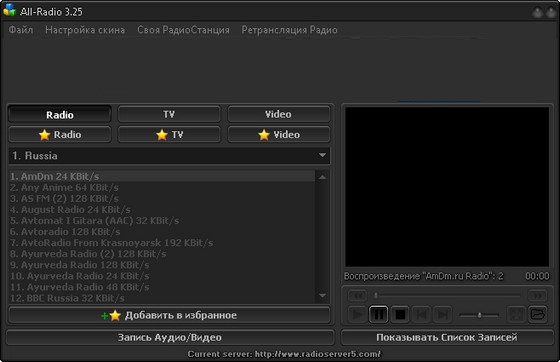Open favorite Video list
Viewport: 560px width, 362px height.
click(x=279, y=135)
